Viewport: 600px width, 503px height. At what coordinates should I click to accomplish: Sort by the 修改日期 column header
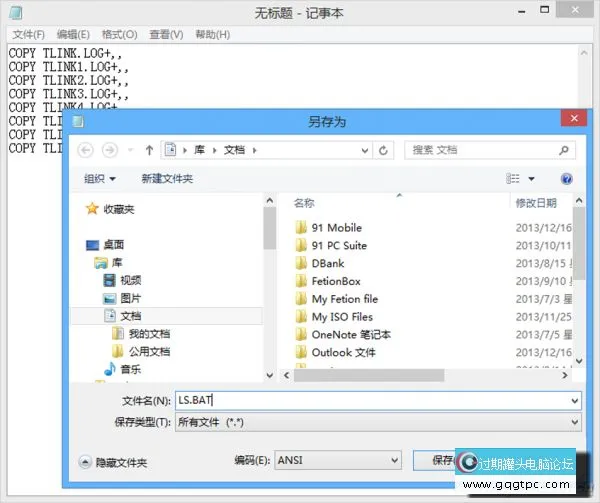pos(536,203)
